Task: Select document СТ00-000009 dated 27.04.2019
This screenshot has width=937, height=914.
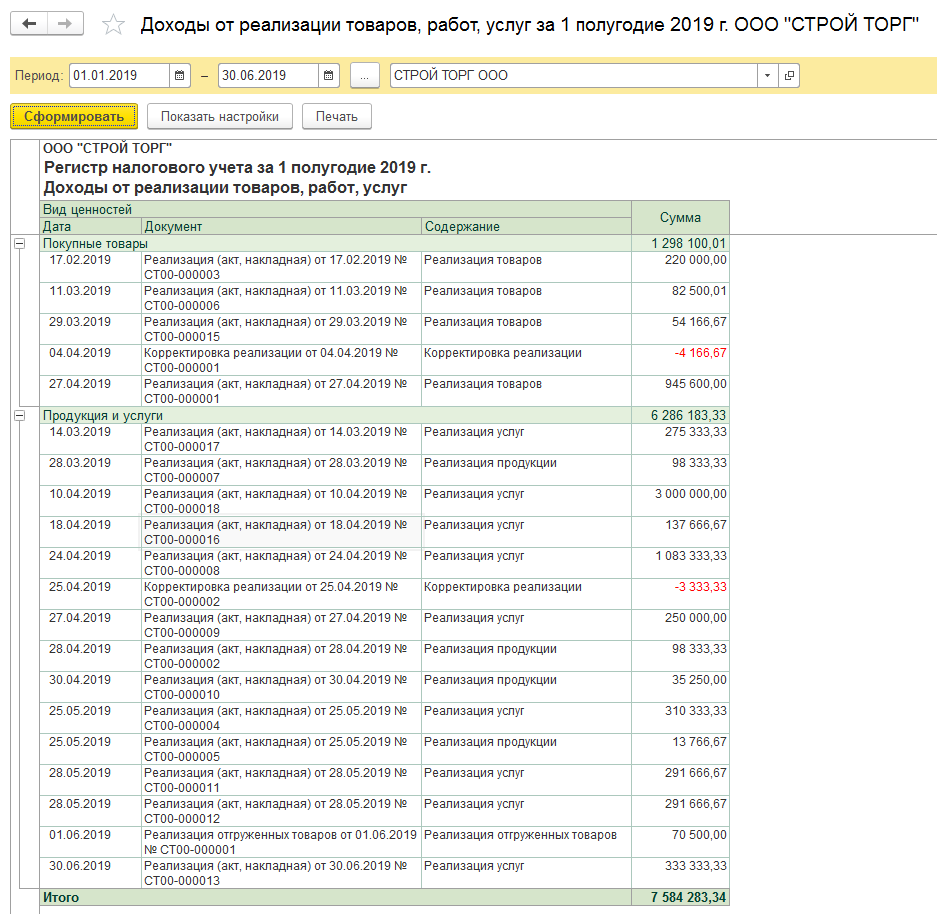Action: click(281, 625)
